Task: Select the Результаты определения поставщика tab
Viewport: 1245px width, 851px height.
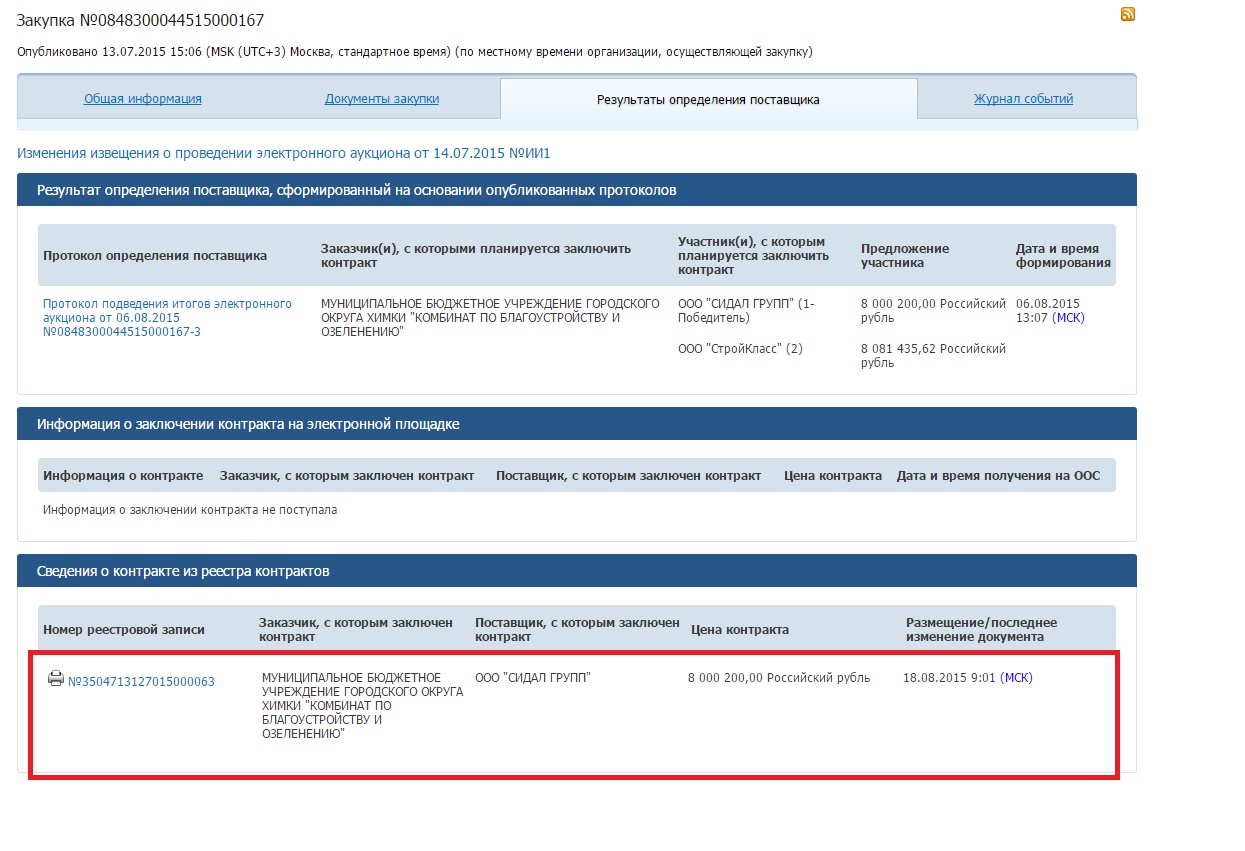Action: pyautogui.click(x=708, y=100)
